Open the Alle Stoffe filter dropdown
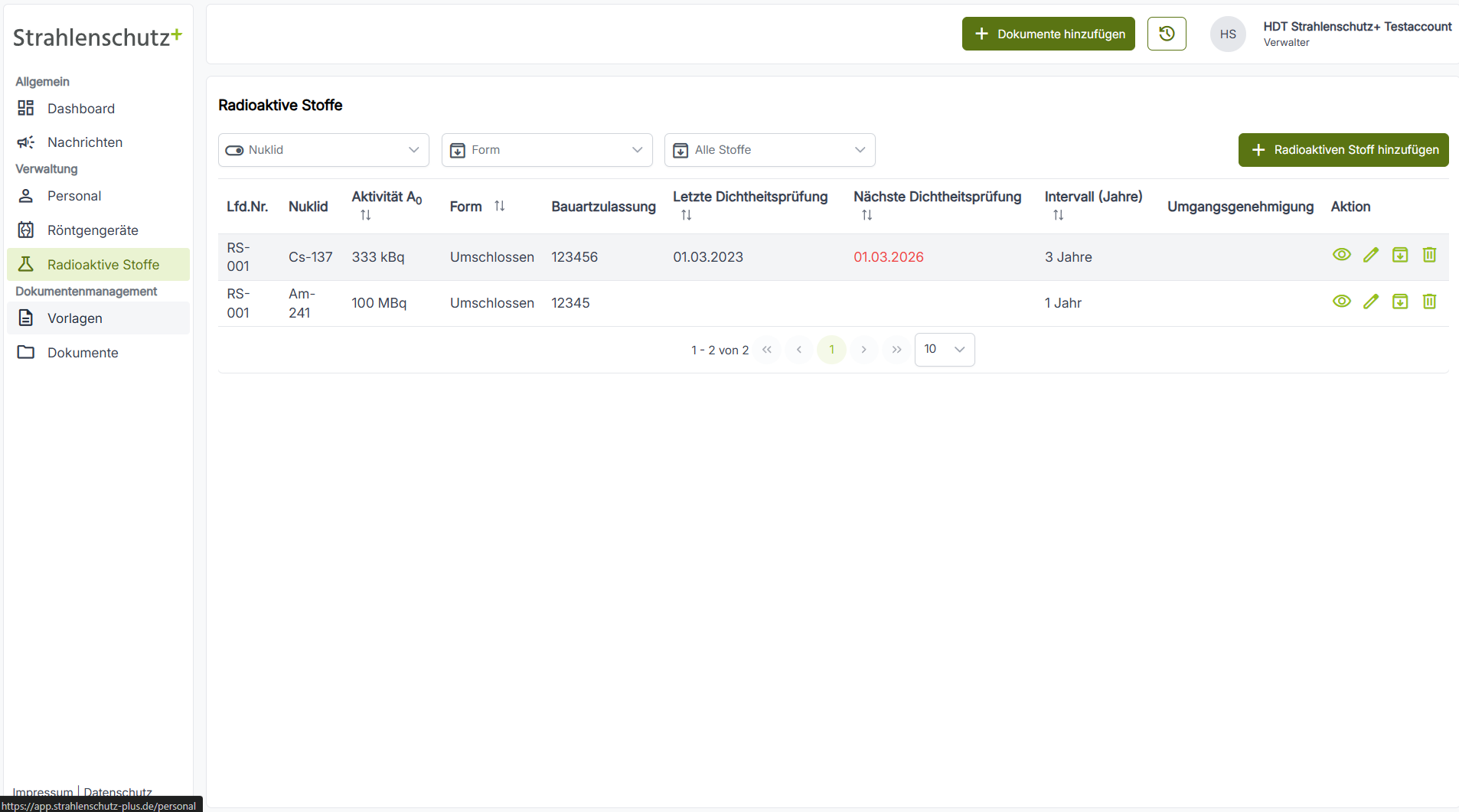1459x812 pixels. [770, 150]
